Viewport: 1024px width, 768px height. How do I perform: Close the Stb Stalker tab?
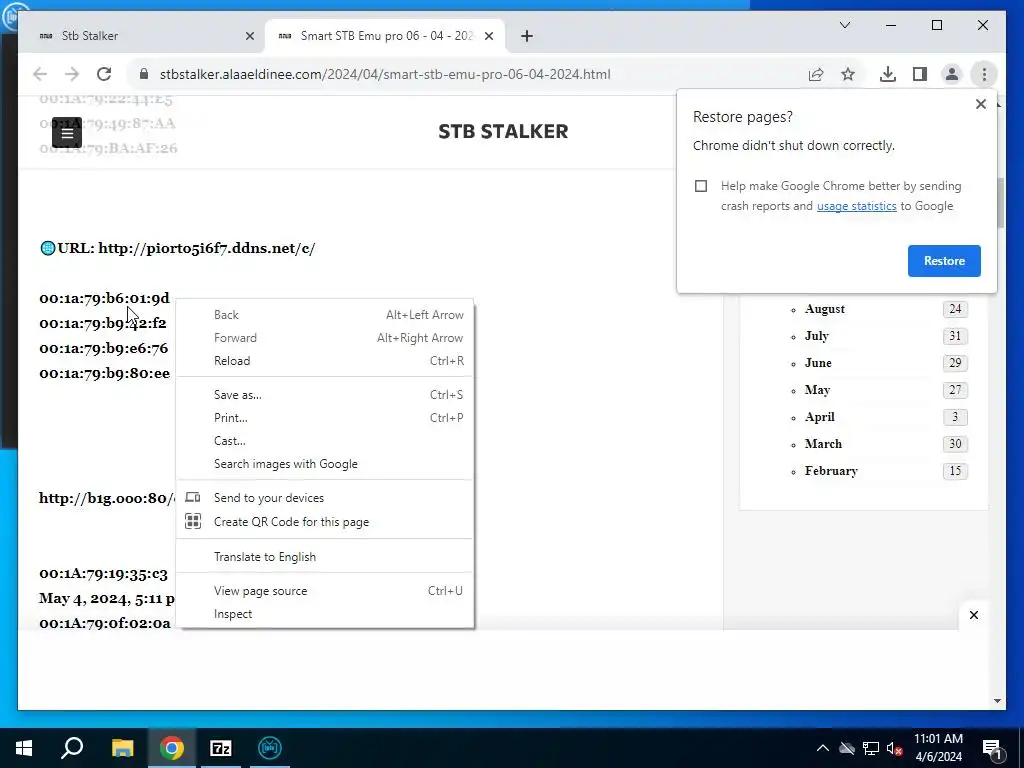click(249, 36)
